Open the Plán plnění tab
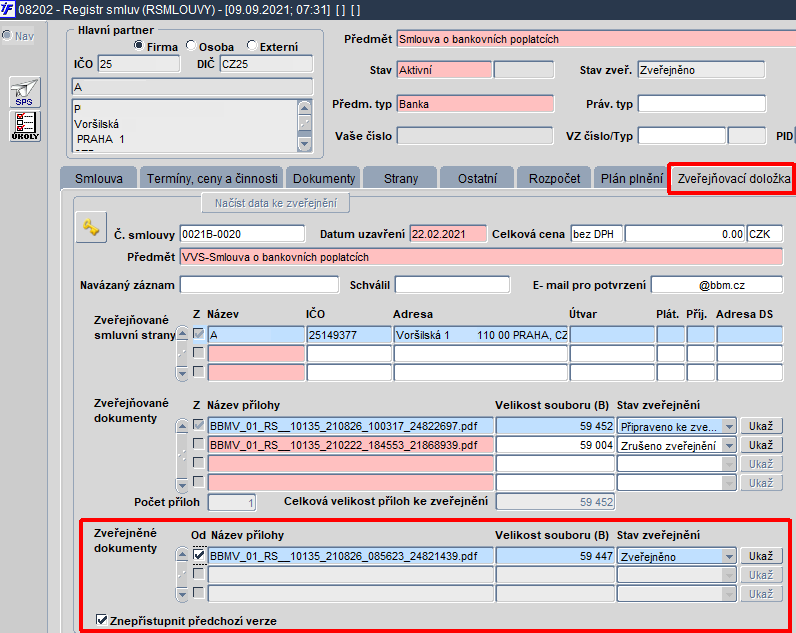 632,179
